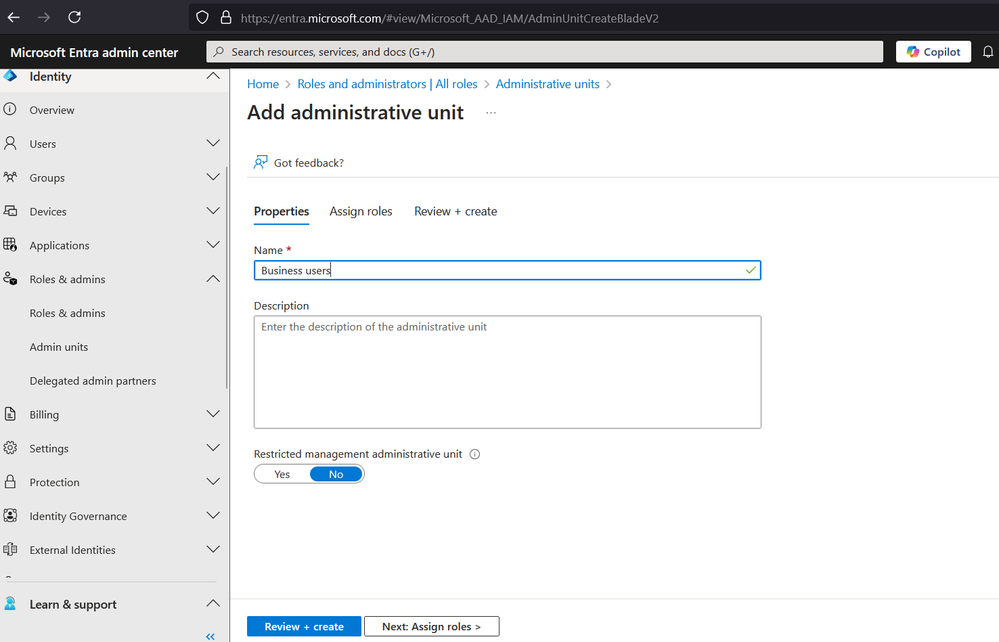
Task: Select No on Restricted management toggle
Action: pyautogui.click(x=336, y=474)
